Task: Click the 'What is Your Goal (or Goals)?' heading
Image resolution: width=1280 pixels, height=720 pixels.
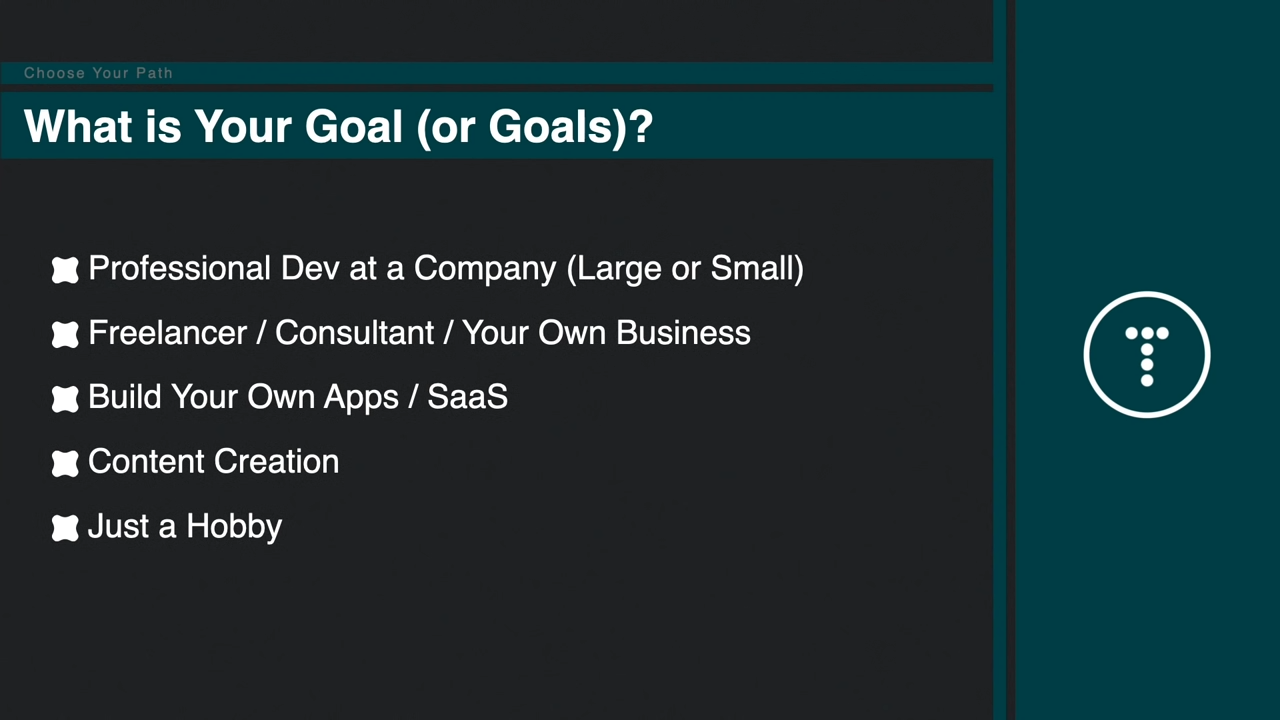Action: [x=338, y=127]
